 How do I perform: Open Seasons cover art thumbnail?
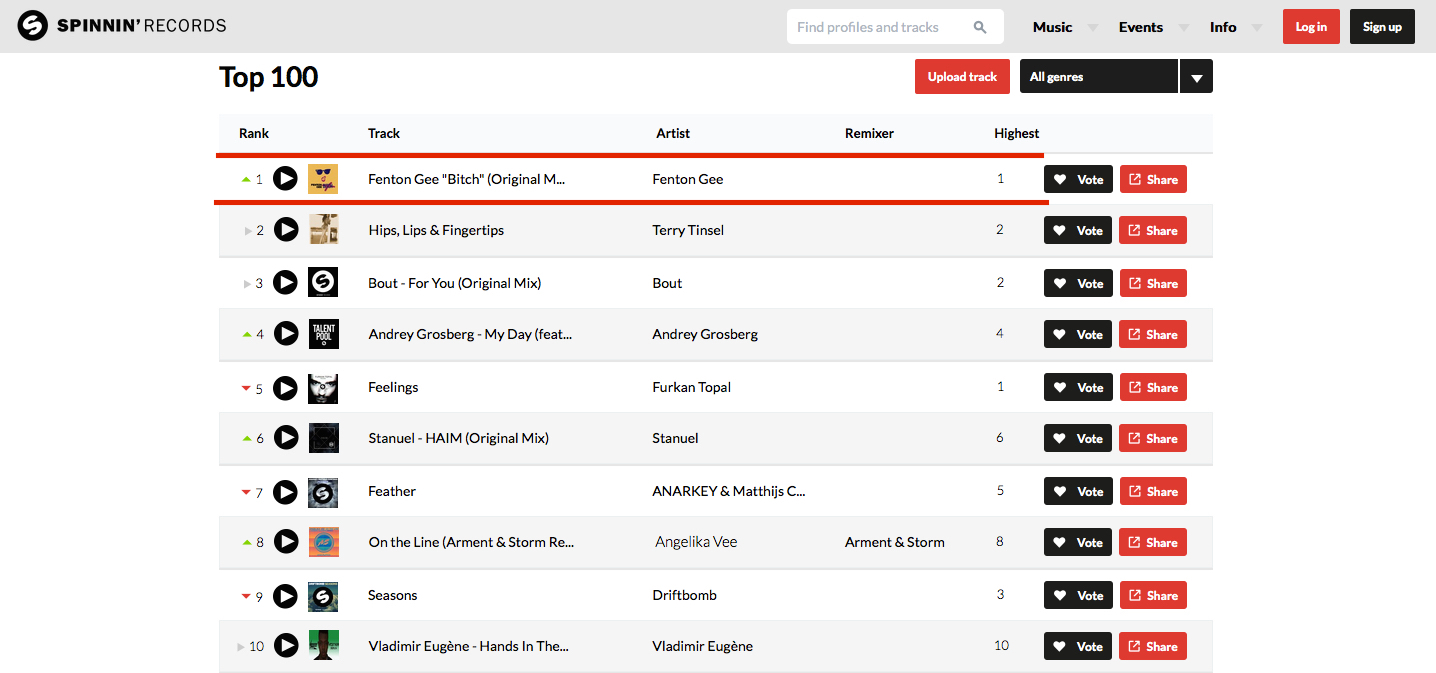tap(323, 596)
